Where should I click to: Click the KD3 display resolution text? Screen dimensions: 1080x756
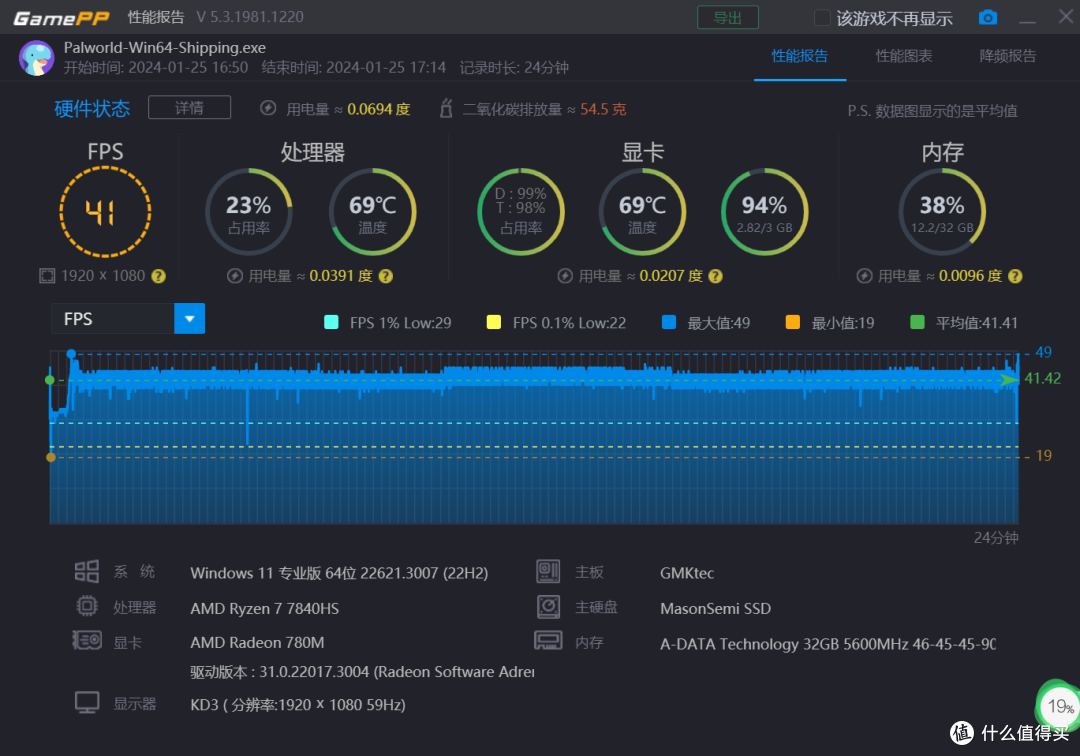(x=298, y=705)
